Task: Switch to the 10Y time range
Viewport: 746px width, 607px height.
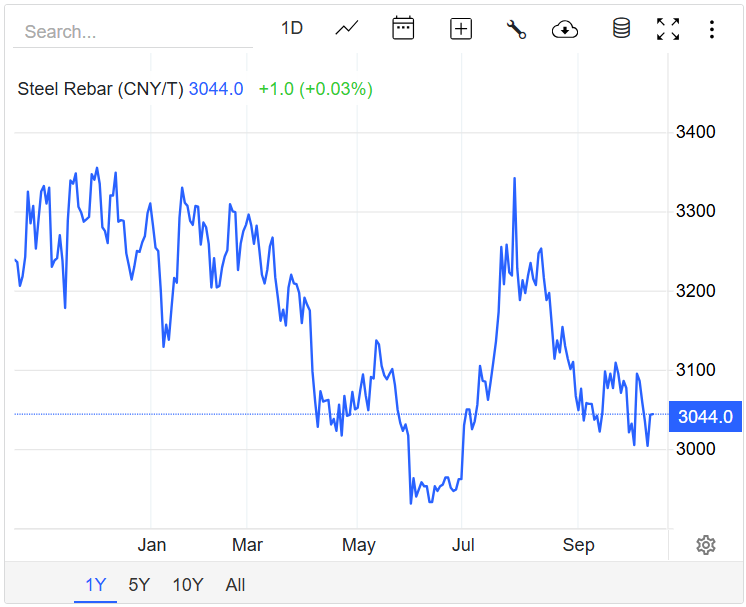Action: [188, 585]
